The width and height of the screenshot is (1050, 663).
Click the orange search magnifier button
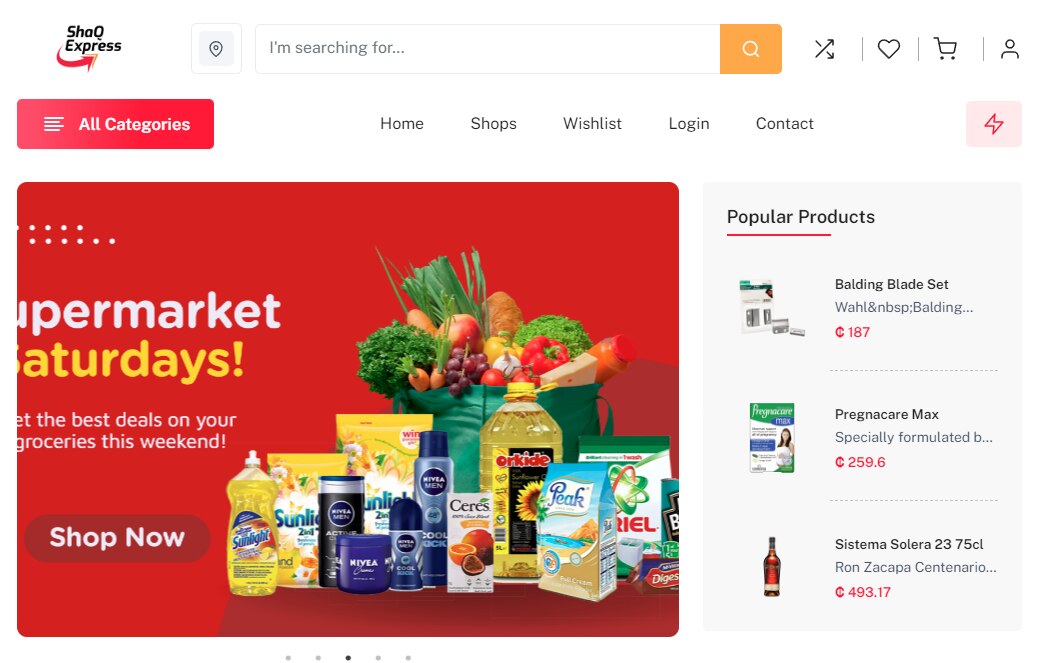[751, 49]
